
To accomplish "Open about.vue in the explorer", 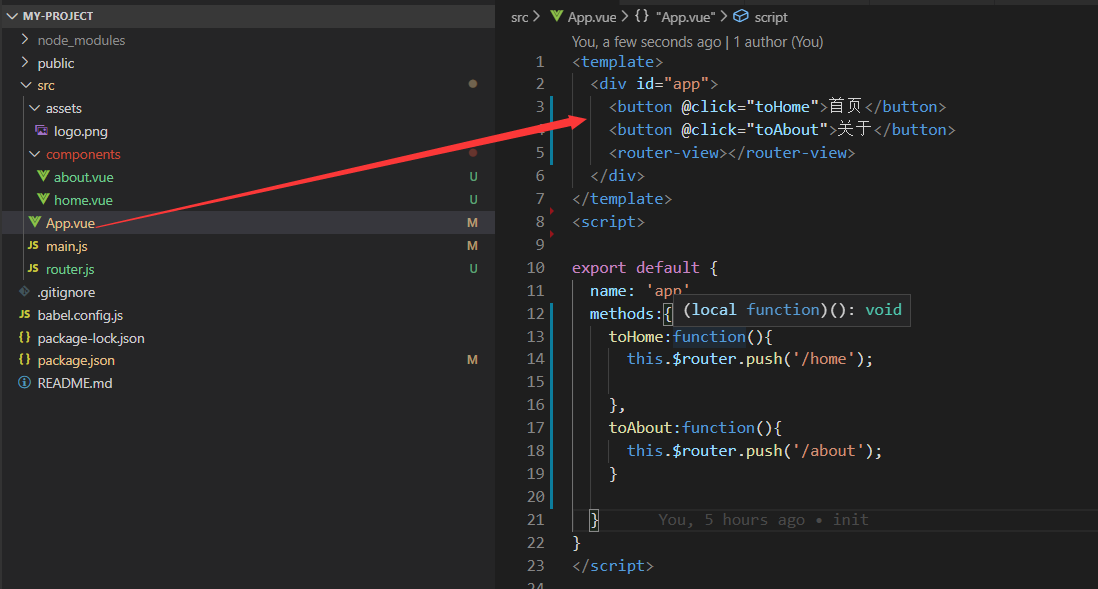I will point(83,177).
